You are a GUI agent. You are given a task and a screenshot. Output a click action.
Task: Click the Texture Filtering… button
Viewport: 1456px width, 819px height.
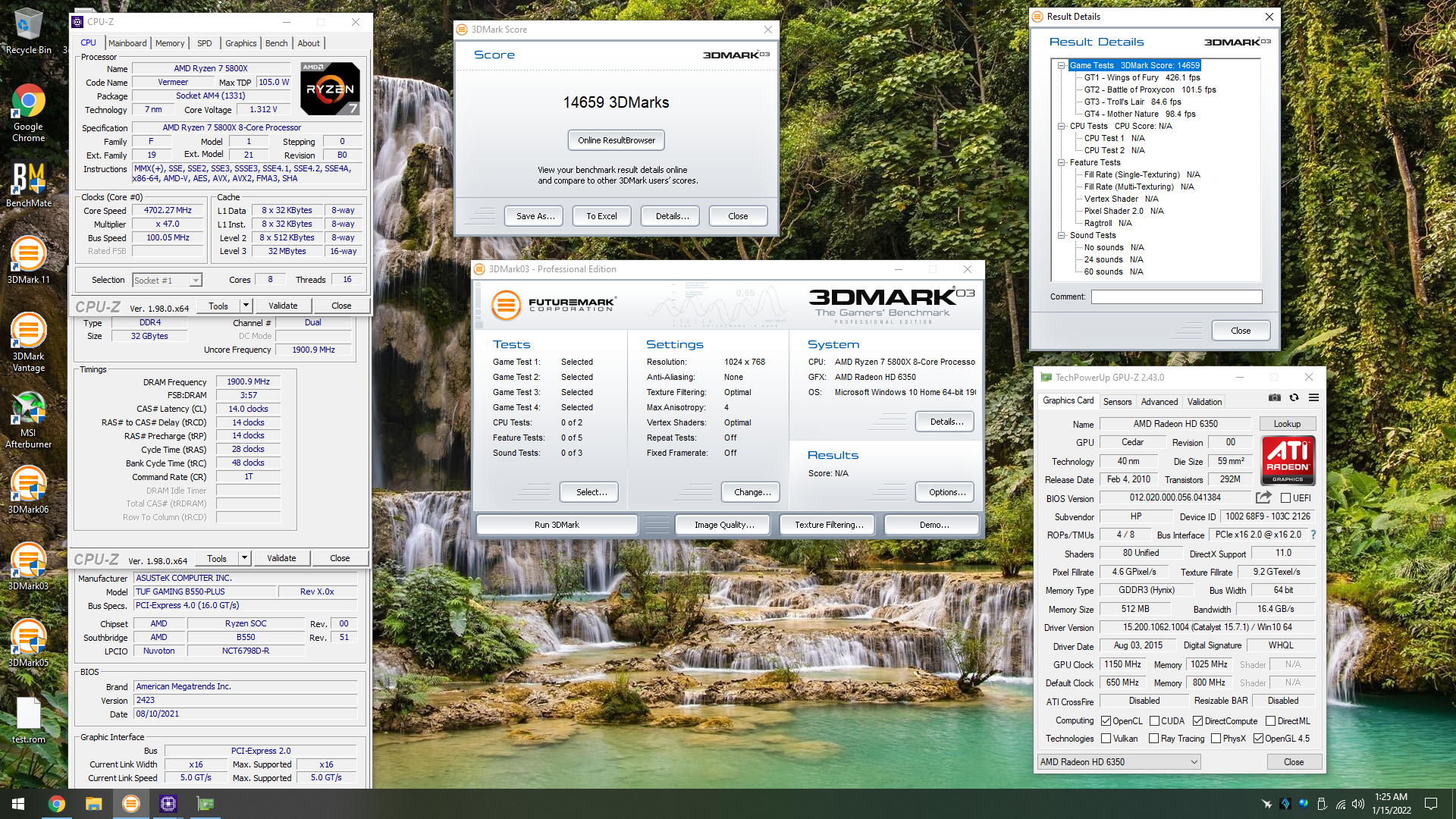tap(829, 525)
